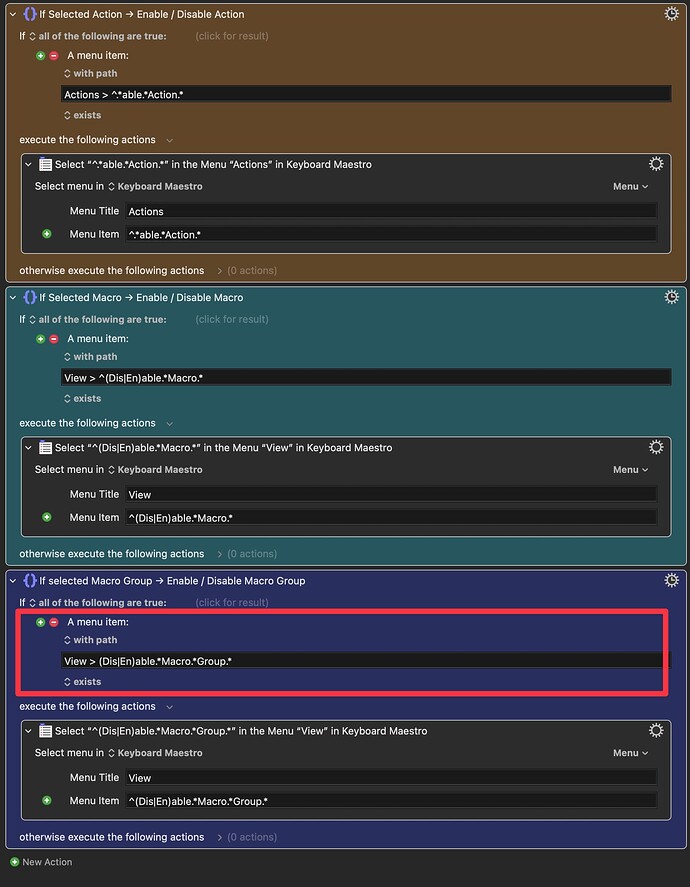Click curly braces icon of If Selected Macro action
Image resolution: width=690 pixels, height=887 pixels.
pos(30,297)
